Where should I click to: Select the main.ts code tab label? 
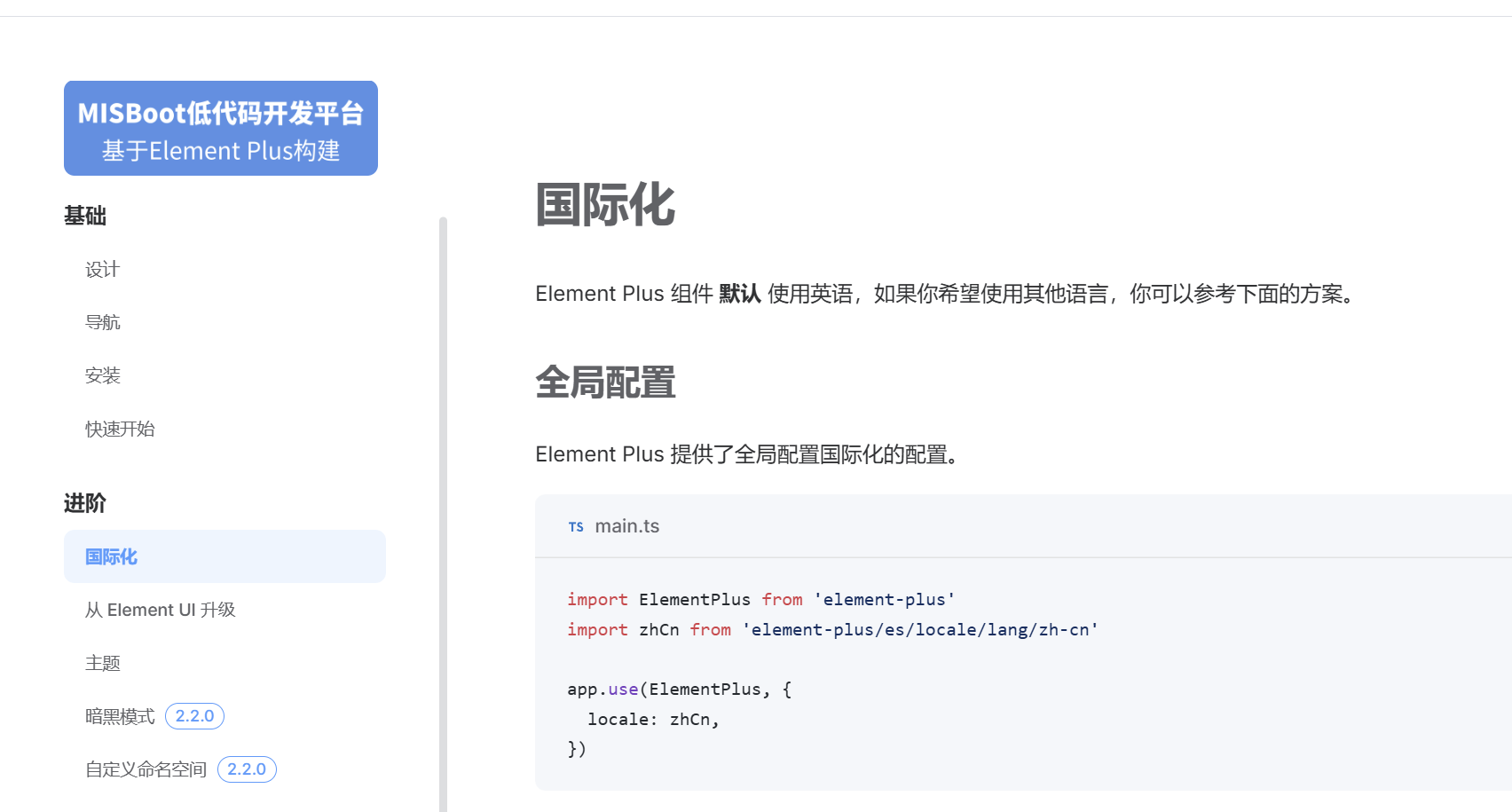pos(626,526)
